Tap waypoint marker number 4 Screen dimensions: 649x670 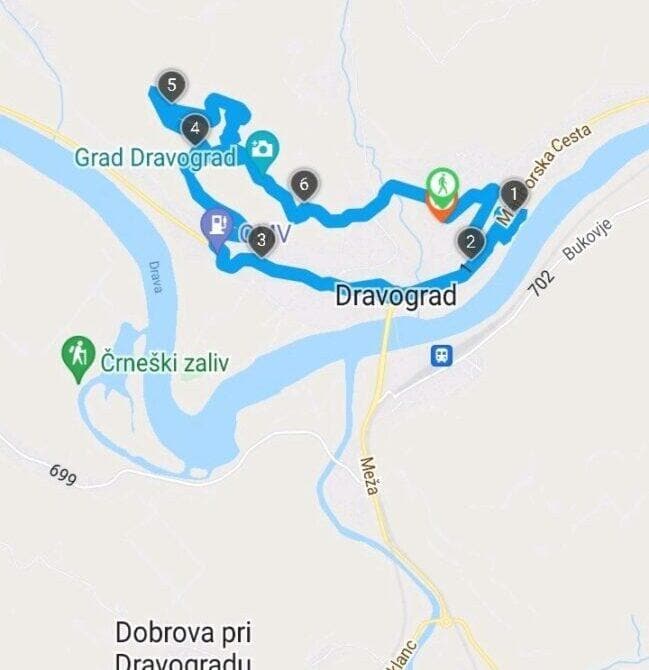(195, 129)
